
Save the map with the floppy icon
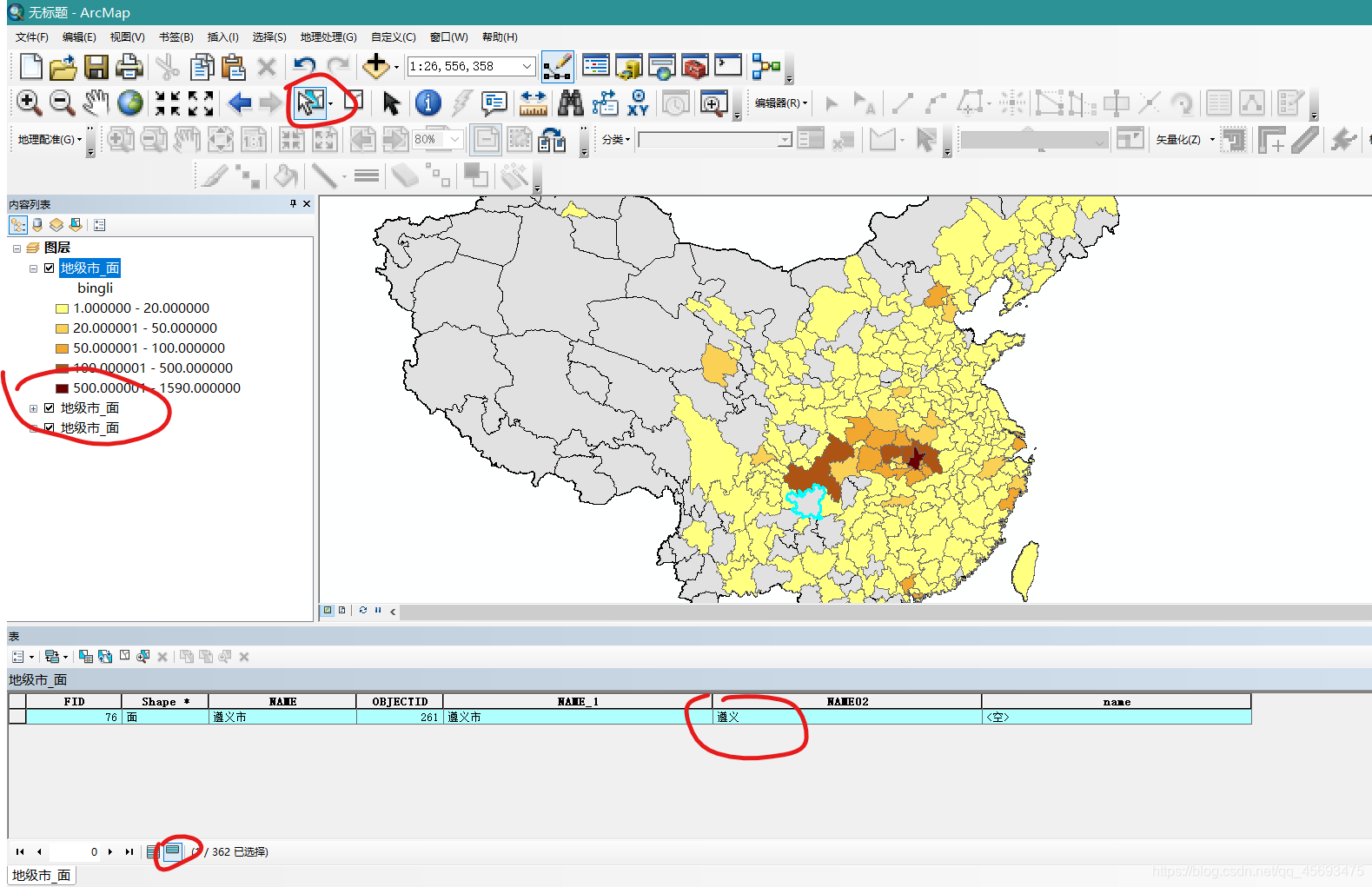coord(96,67)
